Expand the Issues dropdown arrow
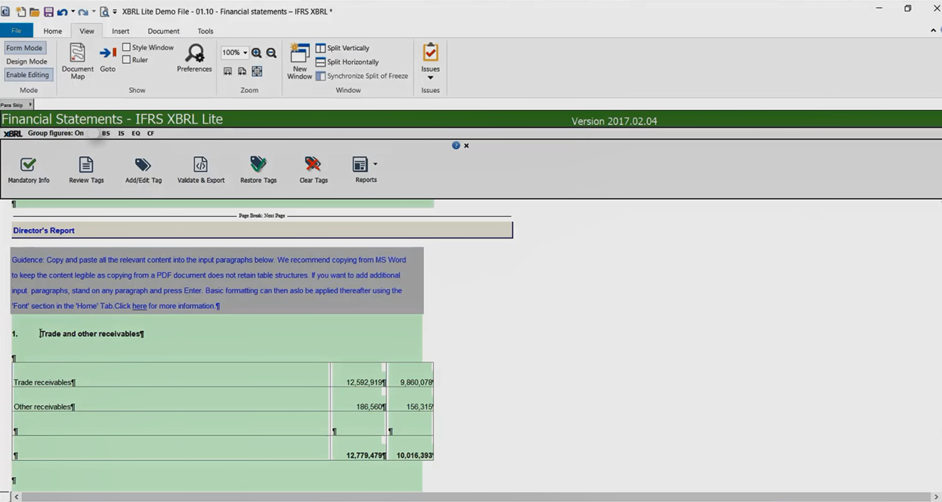942x502 pixels. click(430, 77)
